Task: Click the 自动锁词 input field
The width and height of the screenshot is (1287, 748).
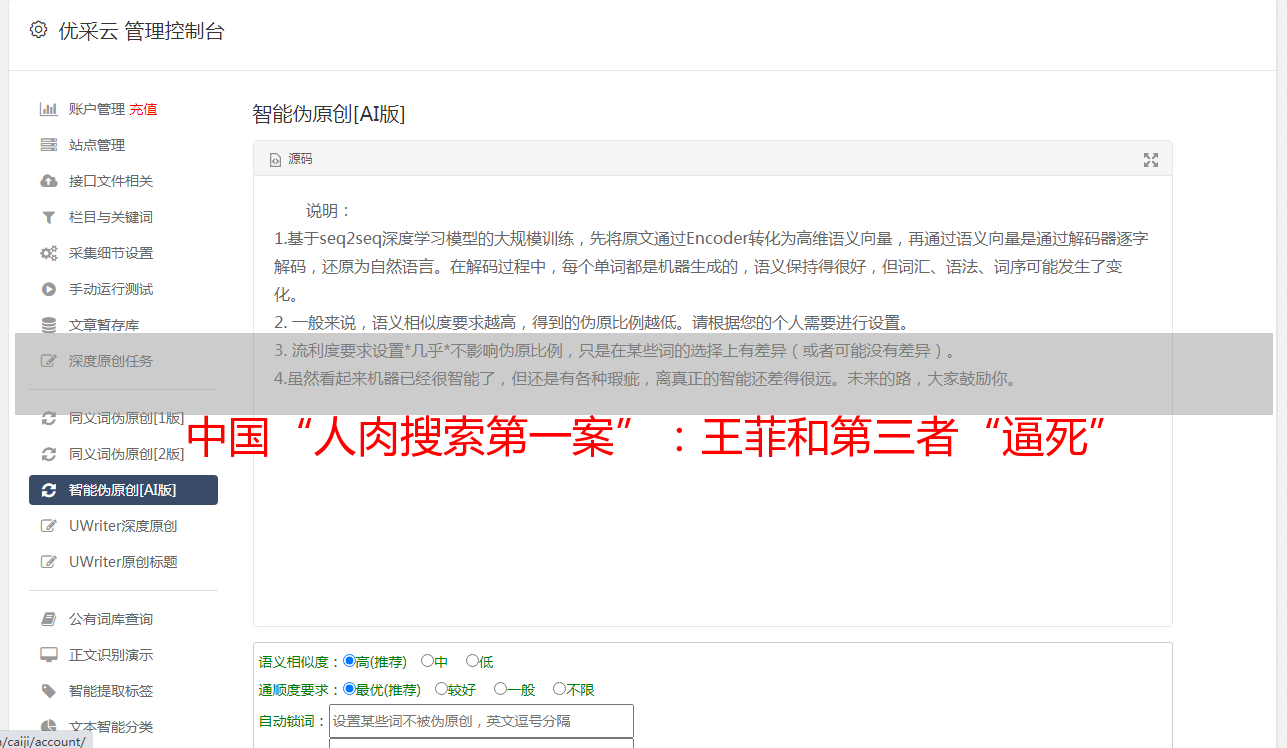Action: pos(481,721)
